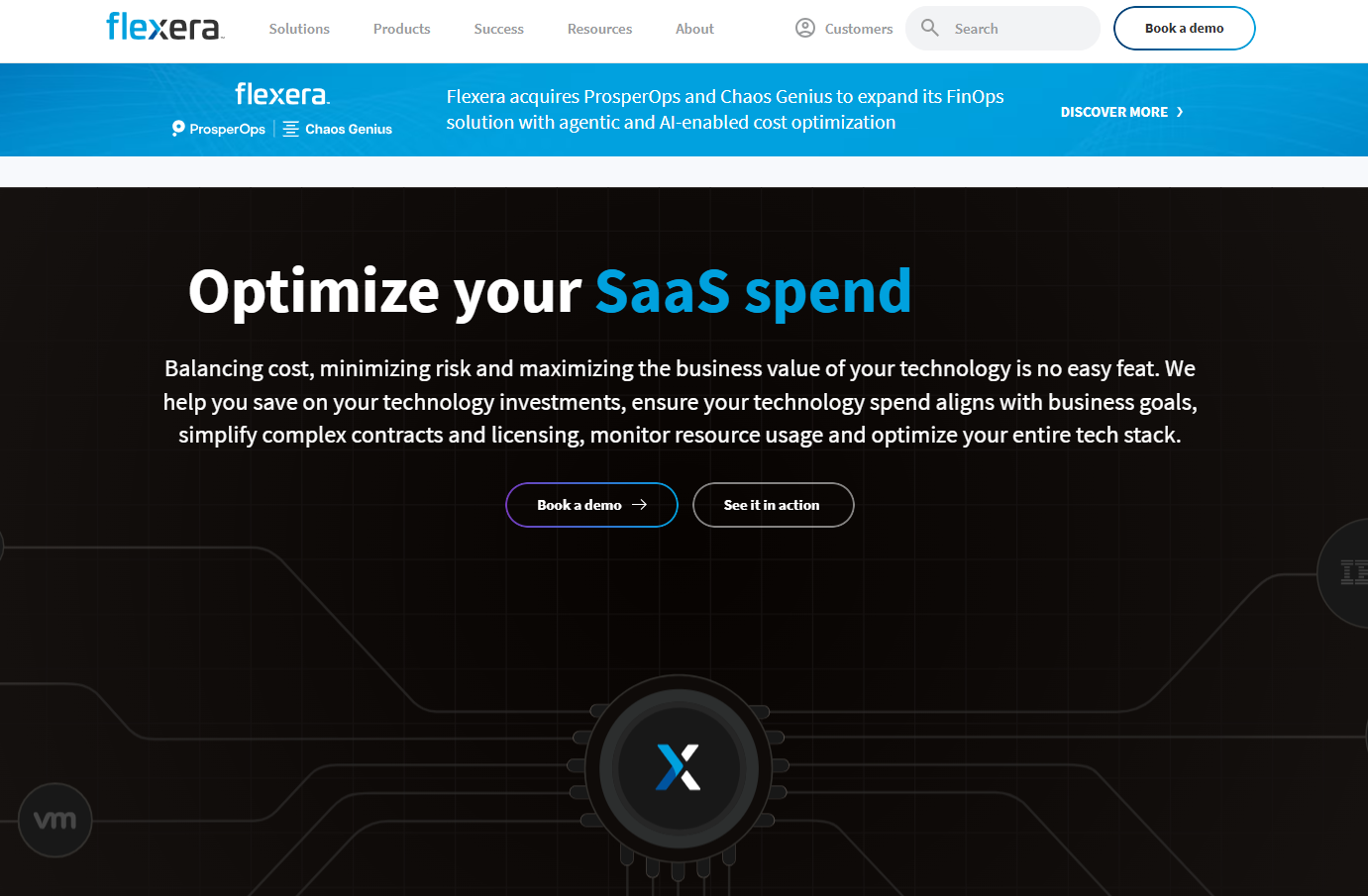
Task: Click the Flexera wordmark inside the blue banner
Action: [281, 93]
